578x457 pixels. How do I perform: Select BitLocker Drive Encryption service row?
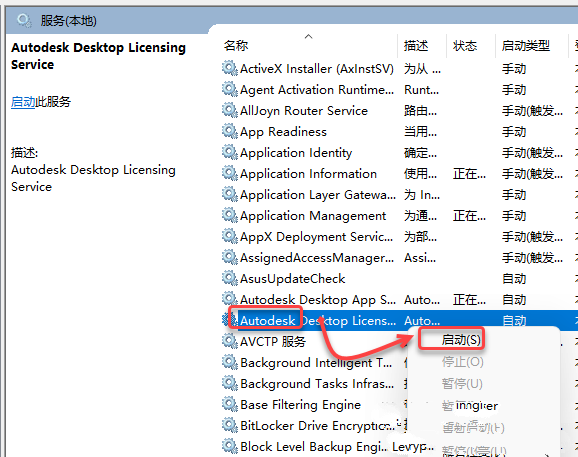pos(314,426)
